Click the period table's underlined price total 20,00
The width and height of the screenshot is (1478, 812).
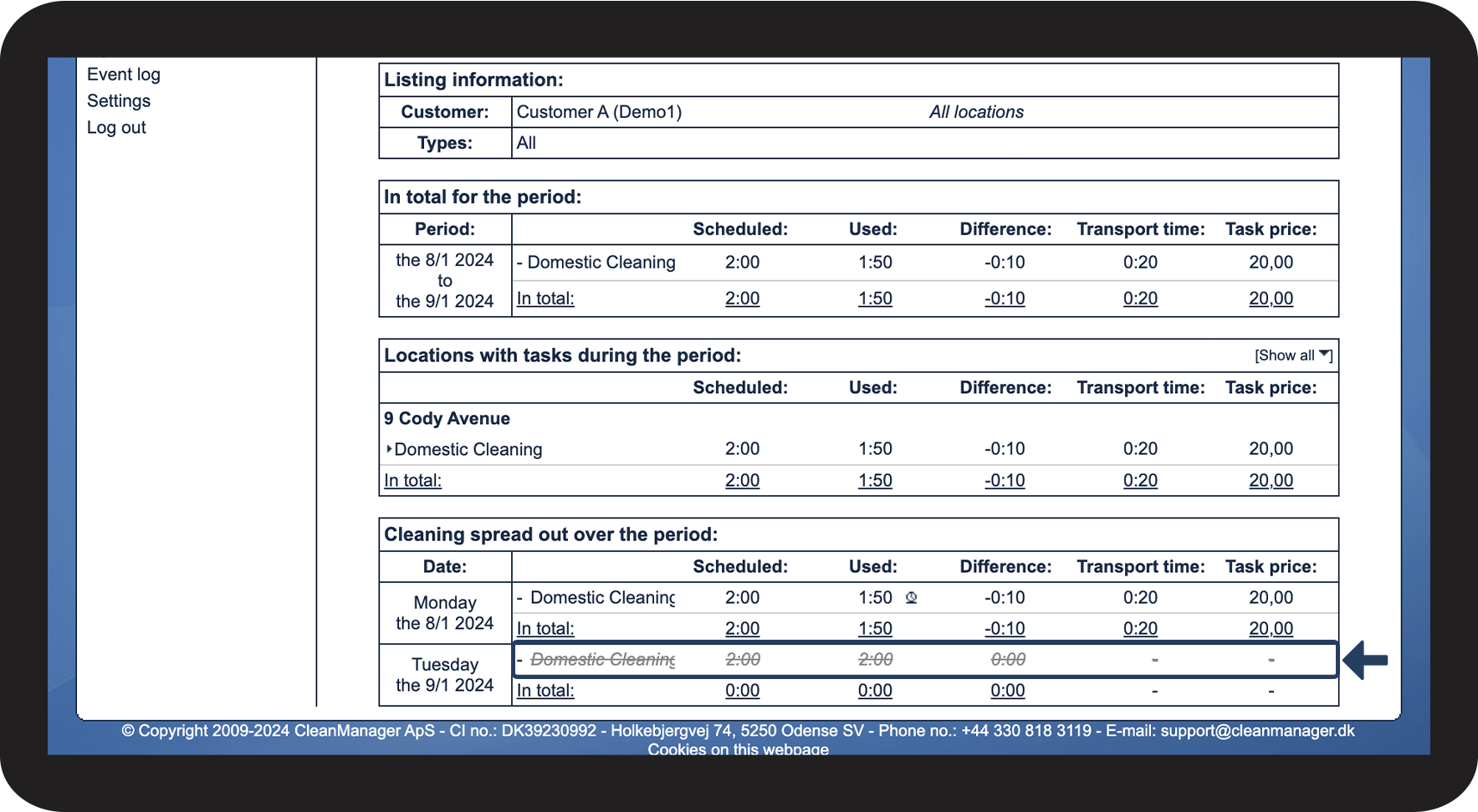(1271, 299)
